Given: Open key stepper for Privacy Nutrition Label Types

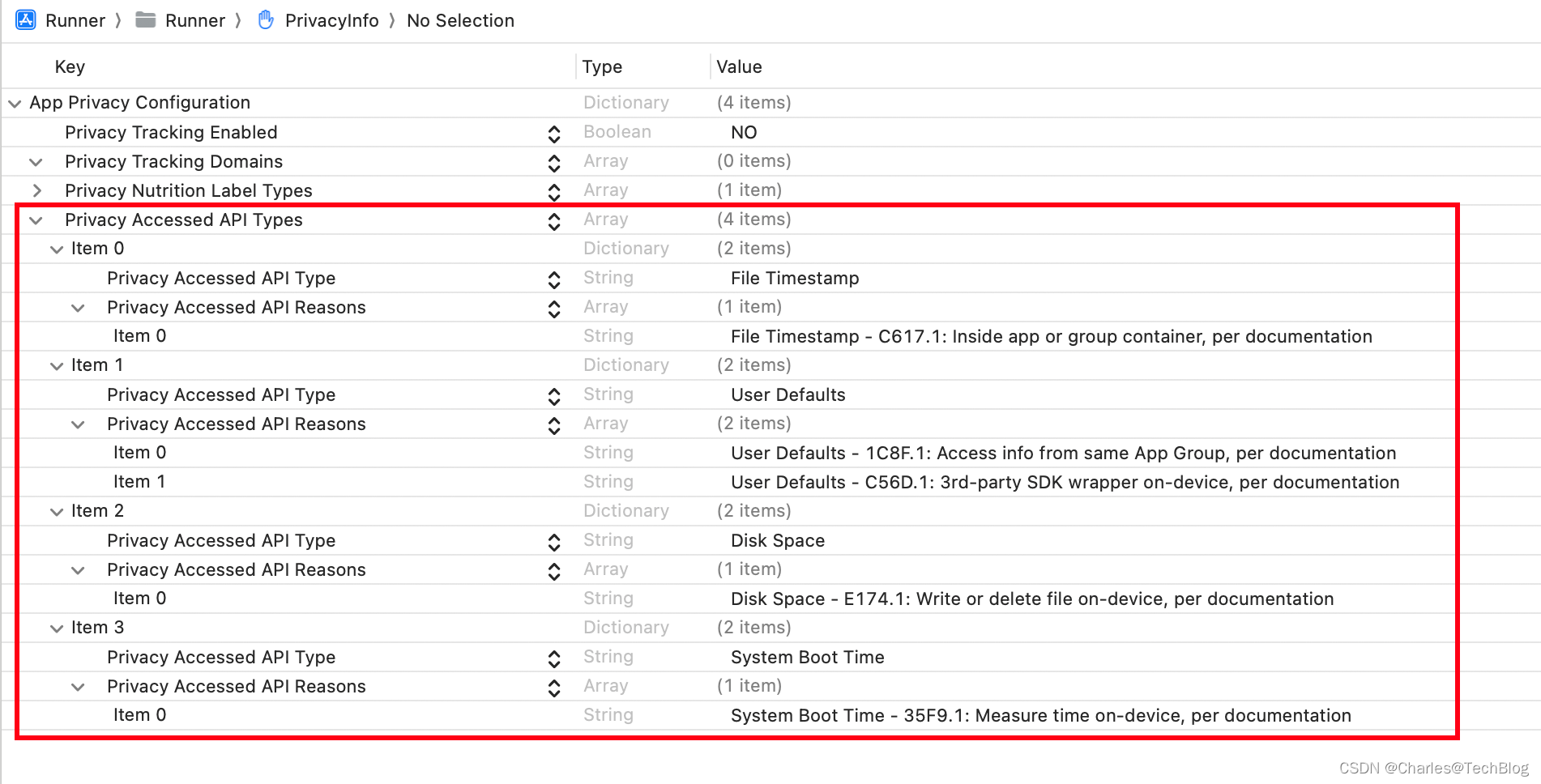Looking at the screenshot, I should click(554, 192).
